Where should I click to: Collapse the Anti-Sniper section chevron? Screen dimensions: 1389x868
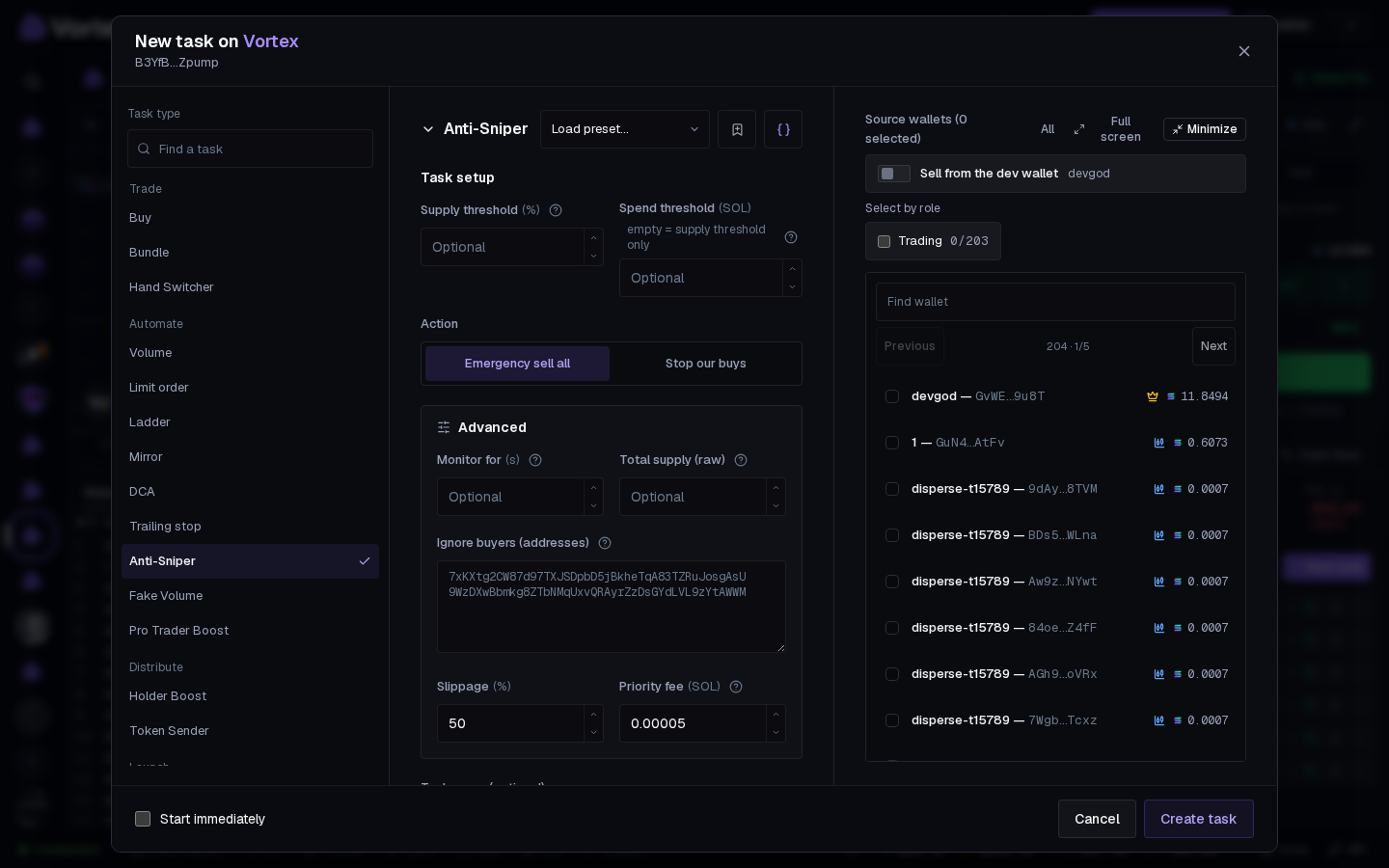point(428,129)
